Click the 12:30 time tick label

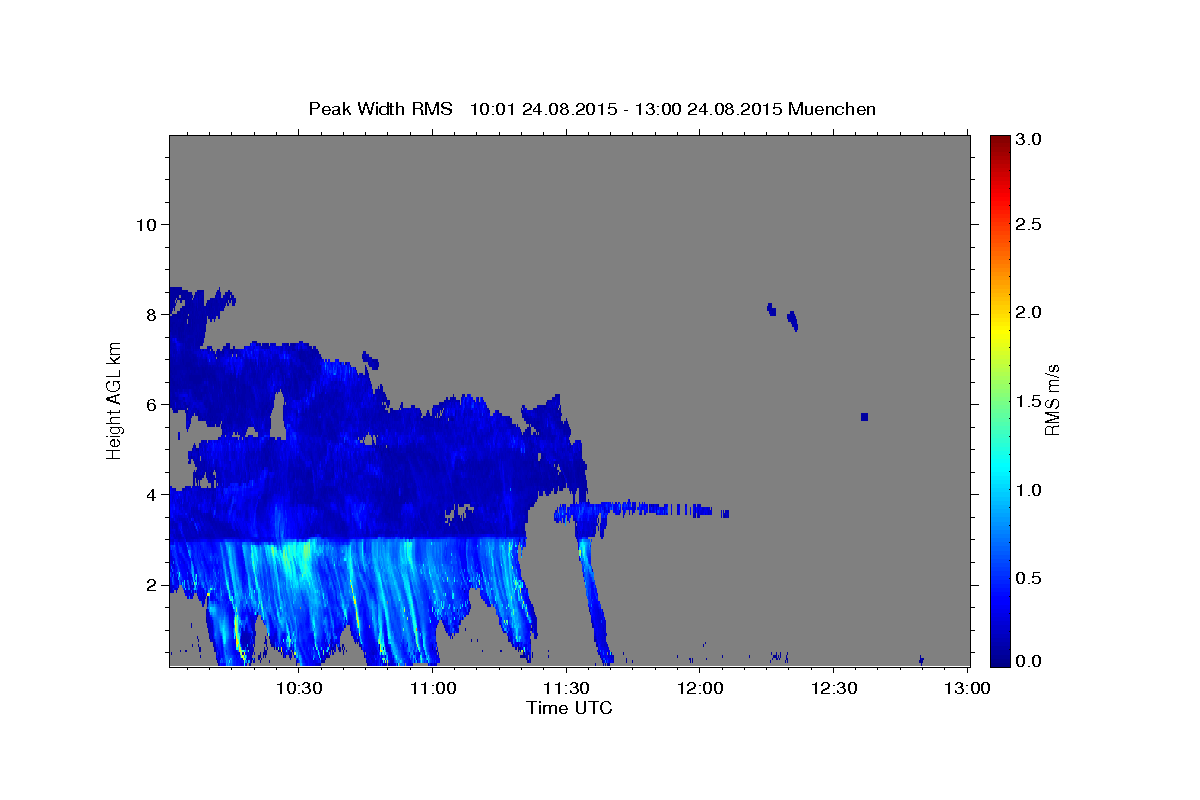coord(834,688)
